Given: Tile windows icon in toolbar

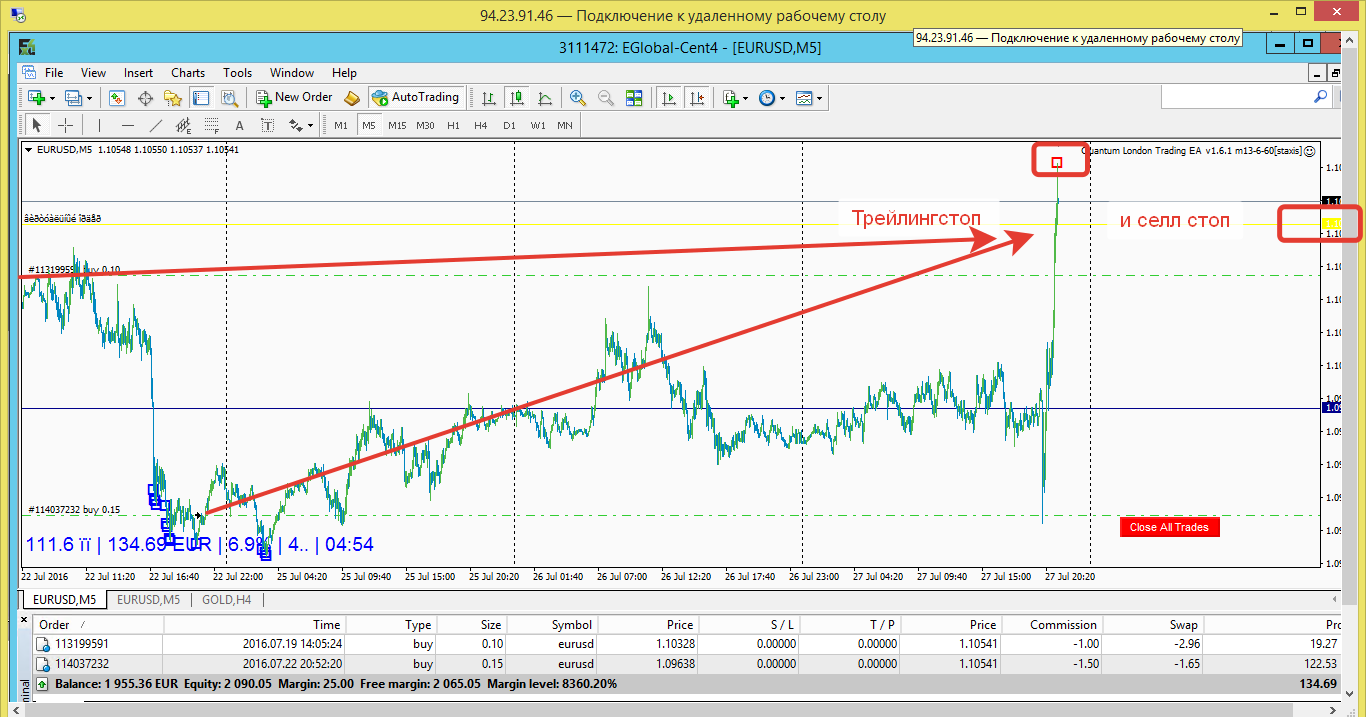Looking at the screenshot, I should click(x=634, y=98).
